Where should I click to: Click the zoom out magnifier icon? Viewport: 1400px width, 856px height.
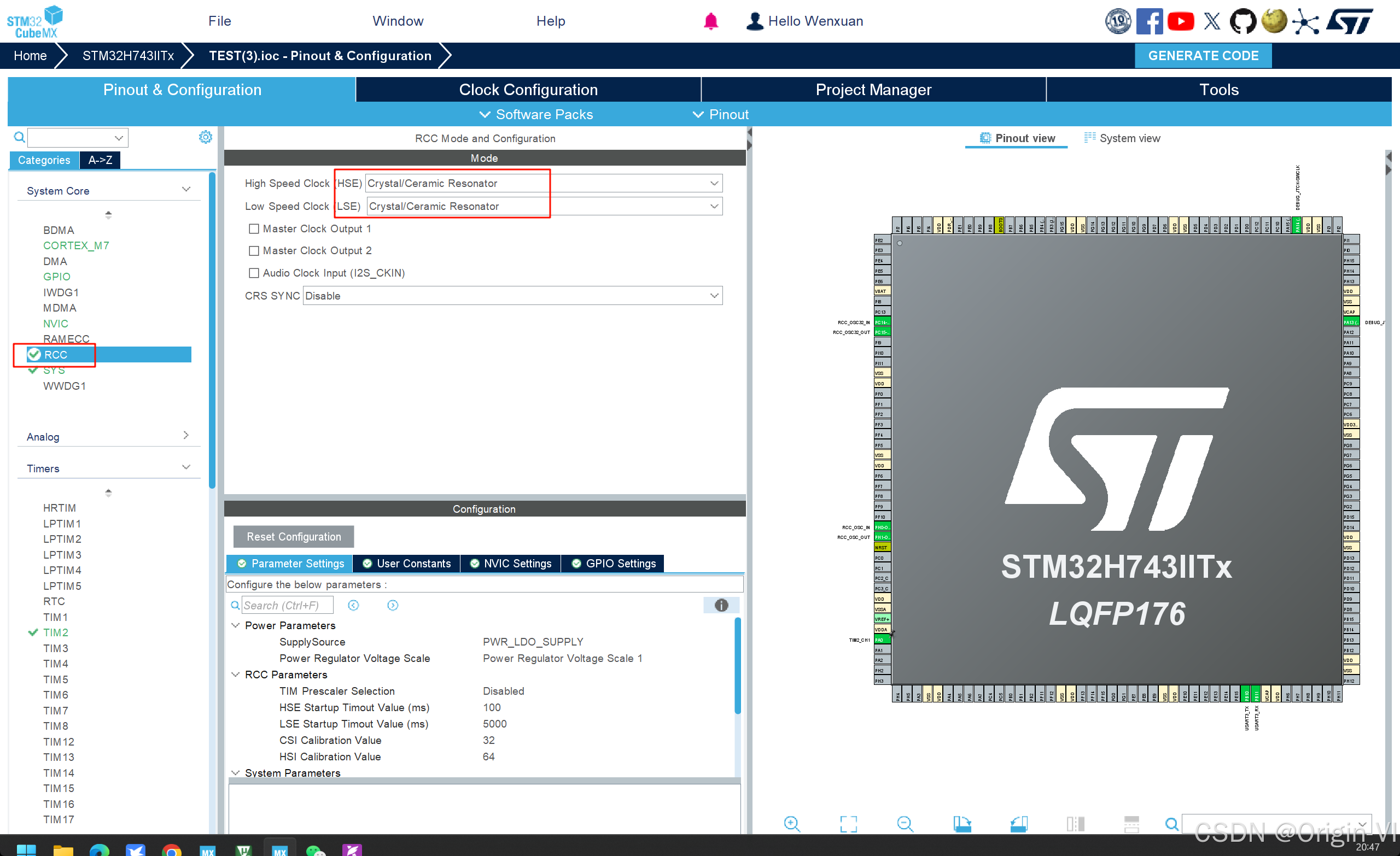coord(905,823)
